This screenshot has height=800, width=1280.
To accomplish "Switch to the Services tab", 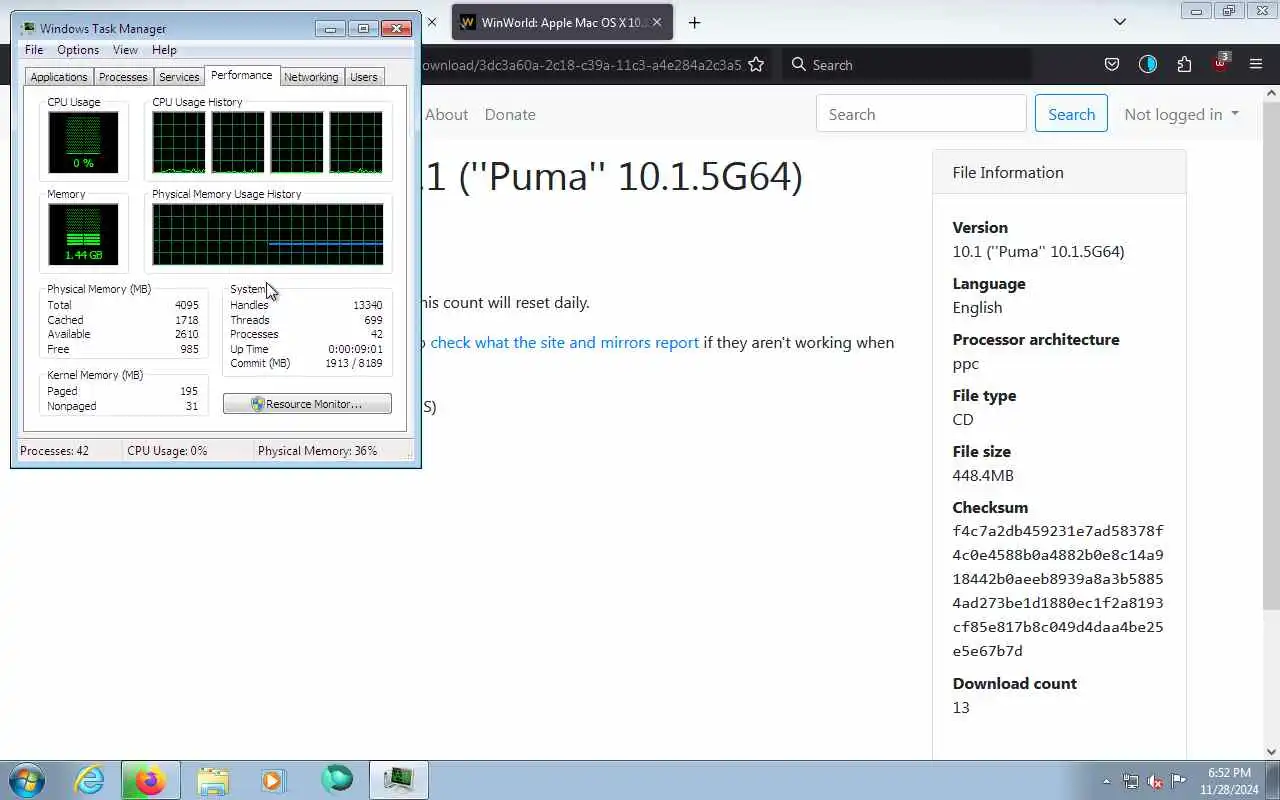I will click(179, 77).
